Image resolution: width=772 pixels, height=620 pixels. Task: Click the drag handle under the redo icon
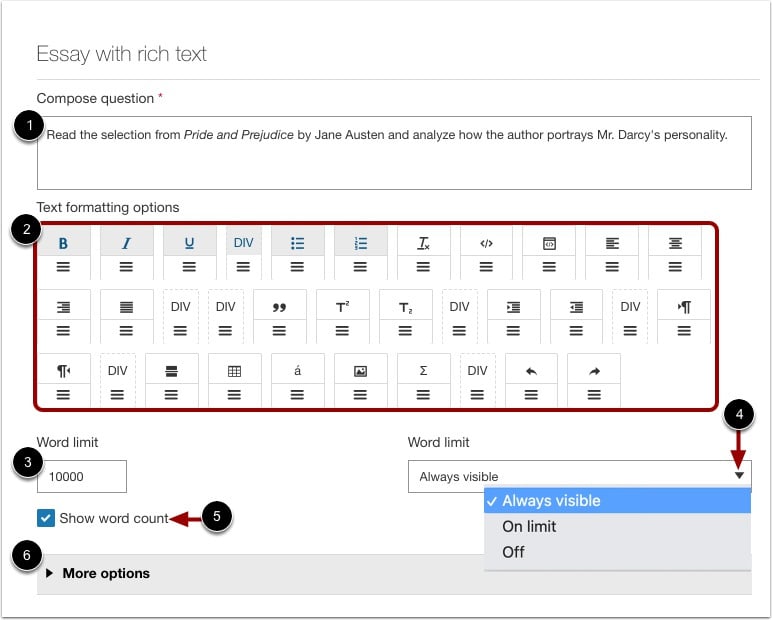point(594,394)
